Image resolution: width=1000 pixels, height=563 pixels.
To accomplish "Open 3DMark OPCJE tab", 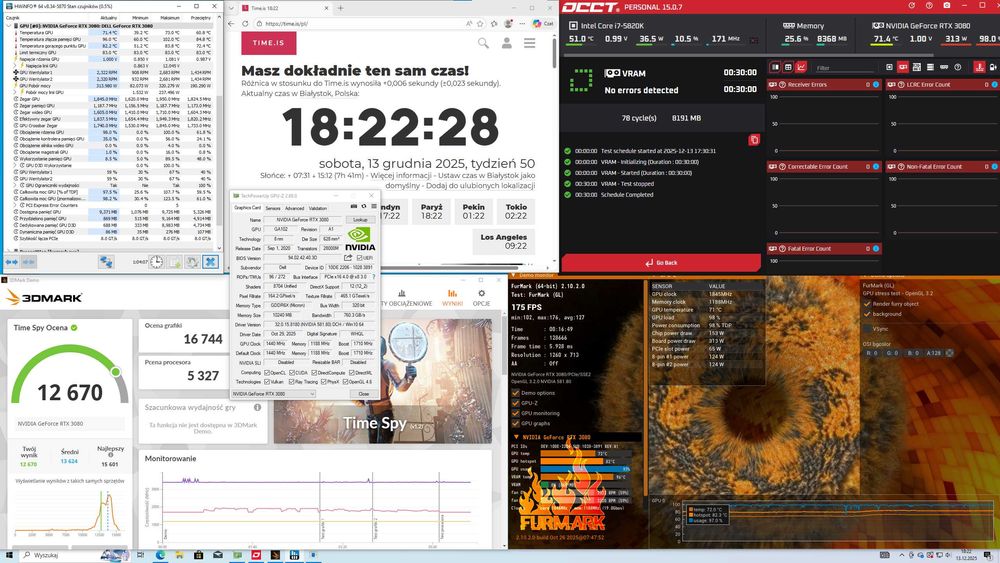I will [x=482, y=298].
